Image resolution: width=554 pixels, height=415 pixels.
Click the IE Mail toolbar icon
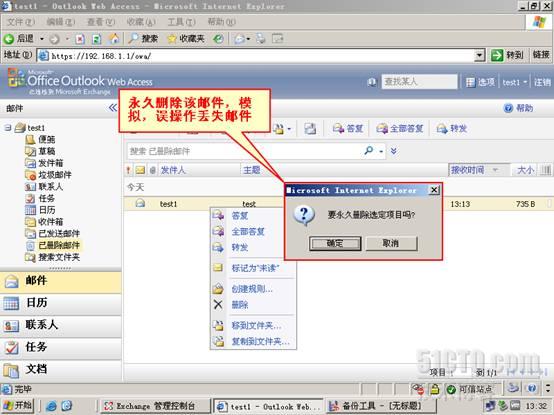[x=240, y=39]
